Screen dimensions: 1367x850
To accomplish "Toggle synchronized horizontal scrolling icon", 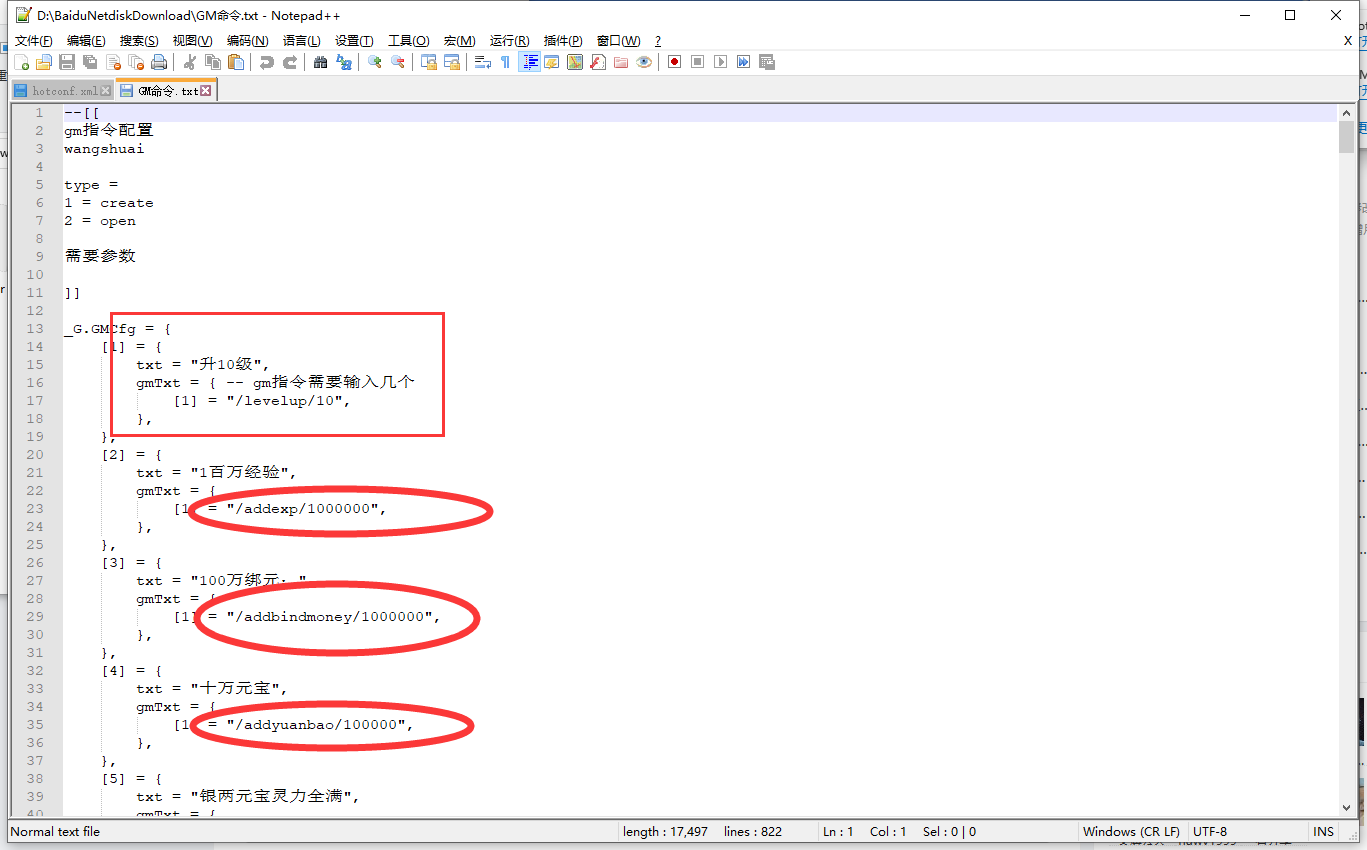I will [452, 62].
